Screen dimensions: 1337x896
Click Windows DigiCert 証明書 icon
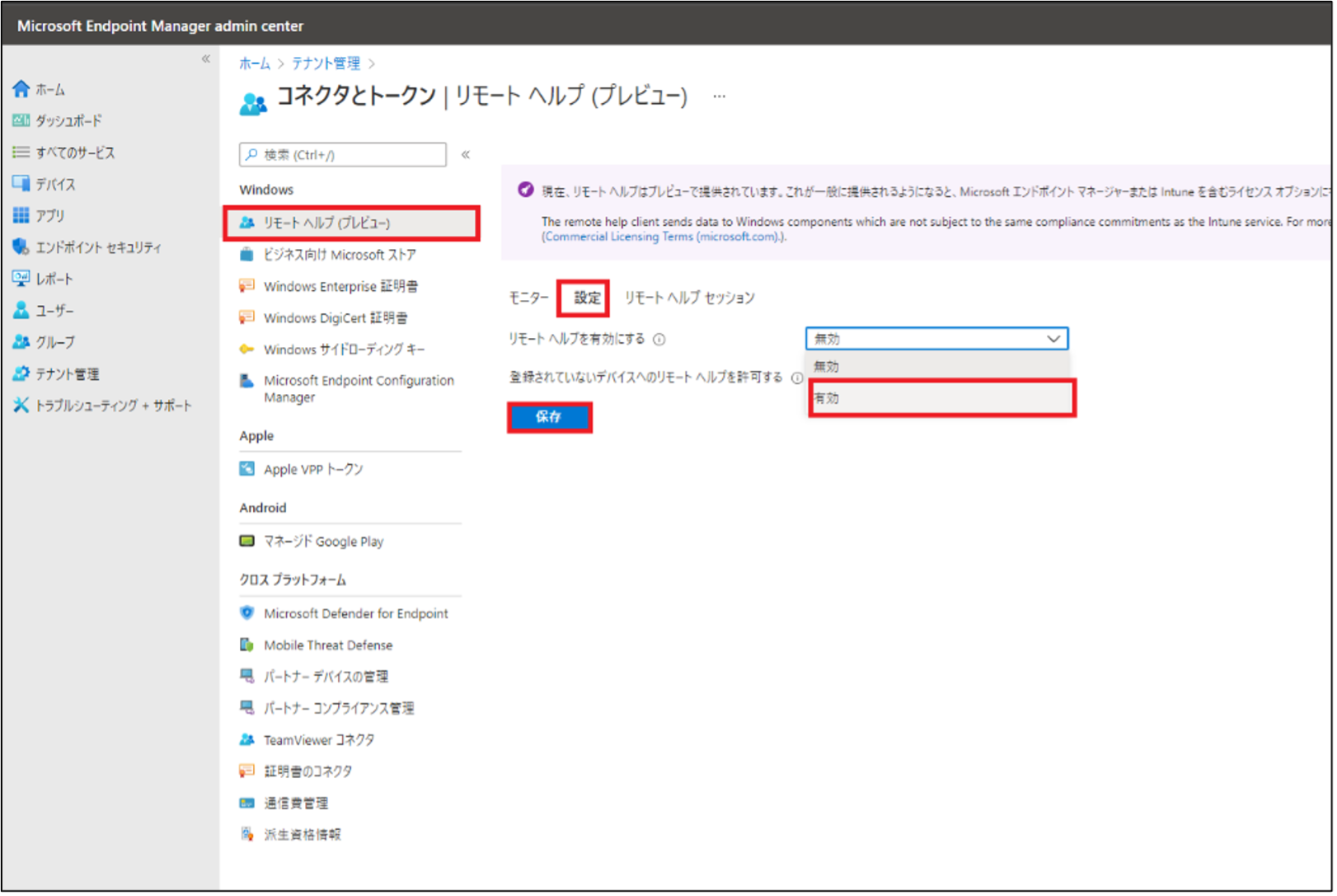(246, 317)
